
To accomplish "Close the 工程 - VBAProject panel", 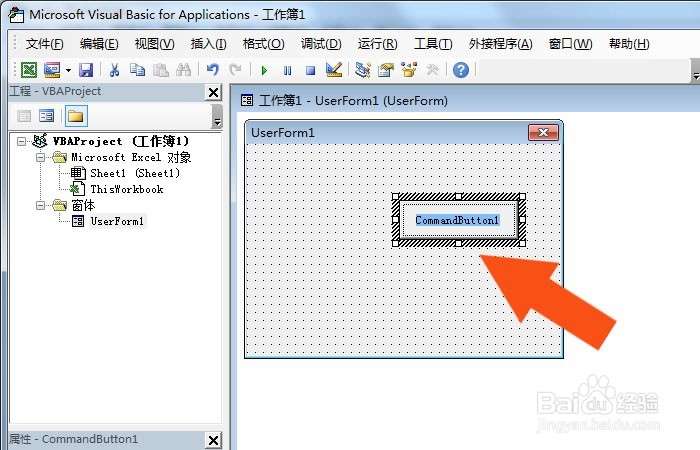I will coord(214,92).
